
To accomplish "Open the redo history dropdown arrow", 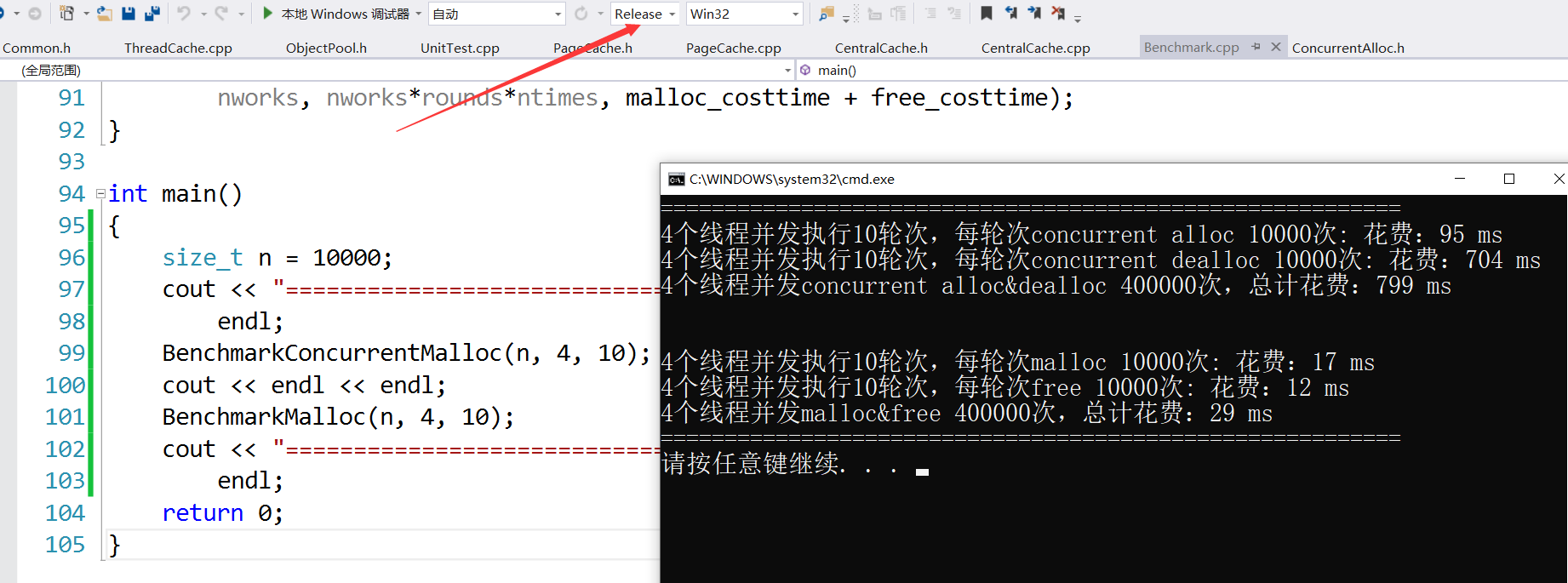I will point(241,14).
